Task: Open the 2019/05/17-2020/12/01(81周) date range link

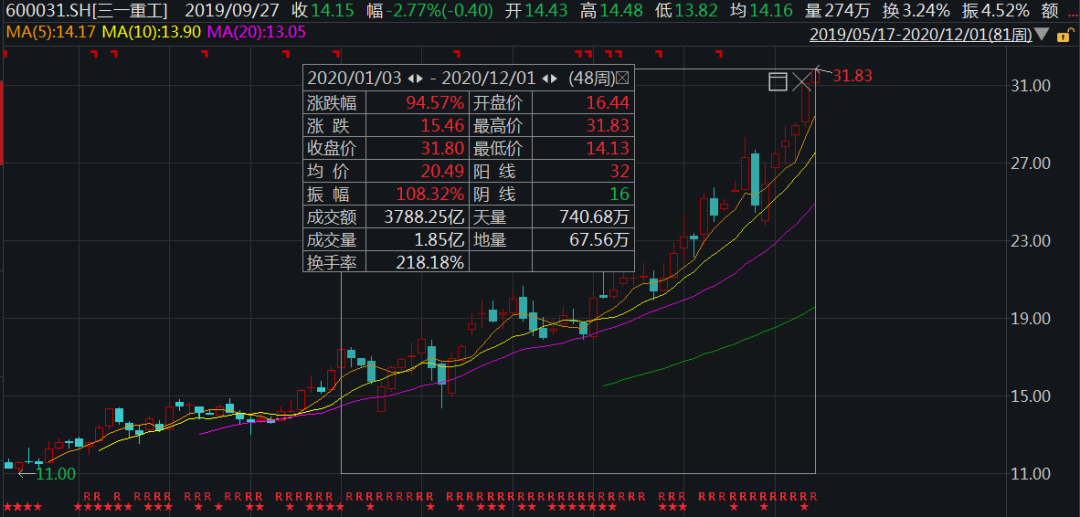Action: 920,35
